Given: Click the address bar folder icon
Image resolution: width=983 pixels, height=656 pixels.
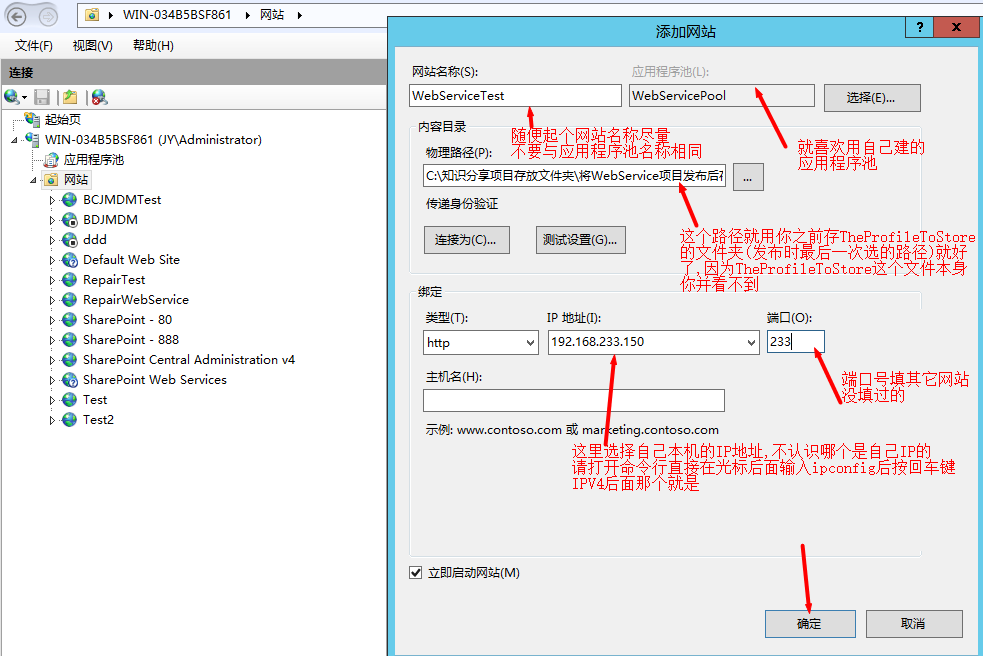Looking at the screenshot, I should point(92,14).
